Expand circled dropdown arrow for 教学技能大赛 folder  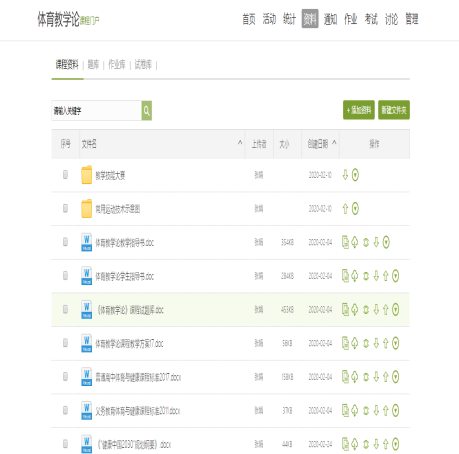tap(355, 175)
